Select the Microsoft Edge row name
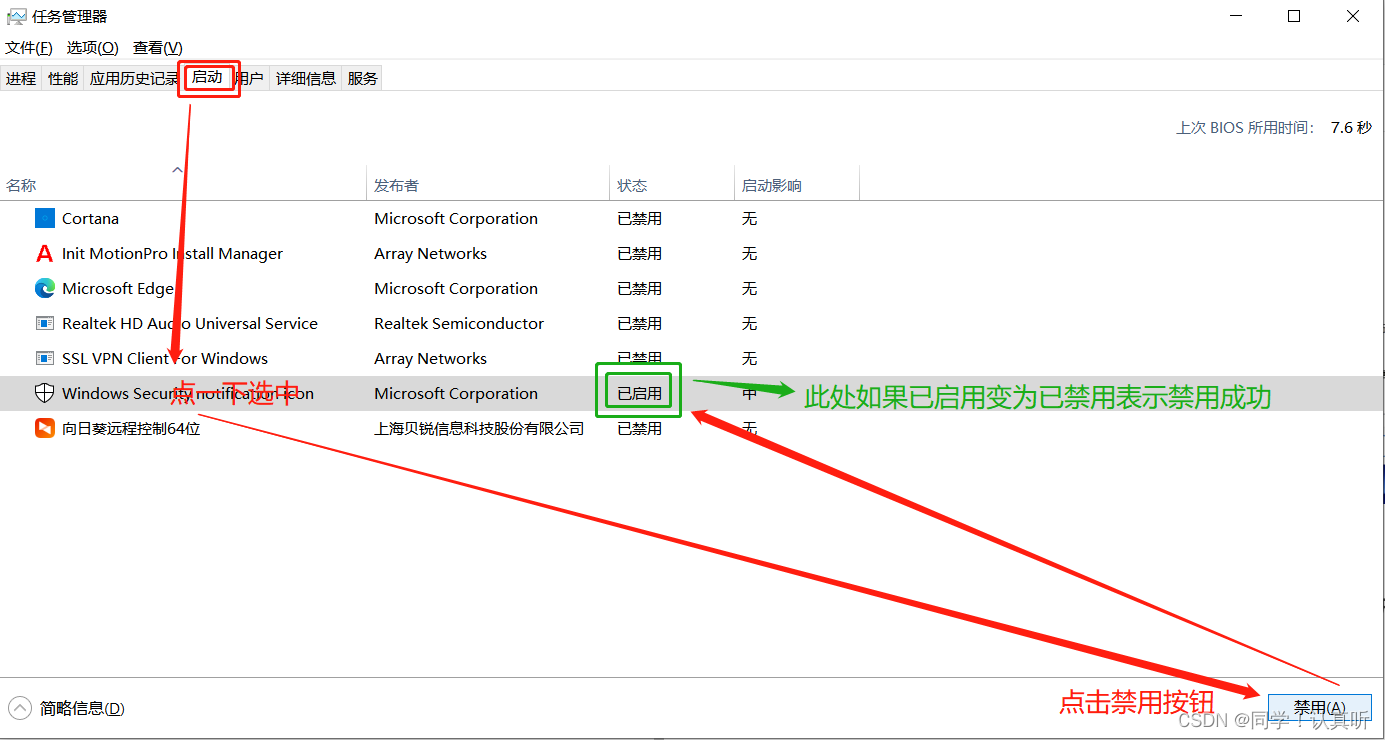Image resolution: width=1385 pixels, height=740 pixels. pyautogui.click(x=118, y=288)
